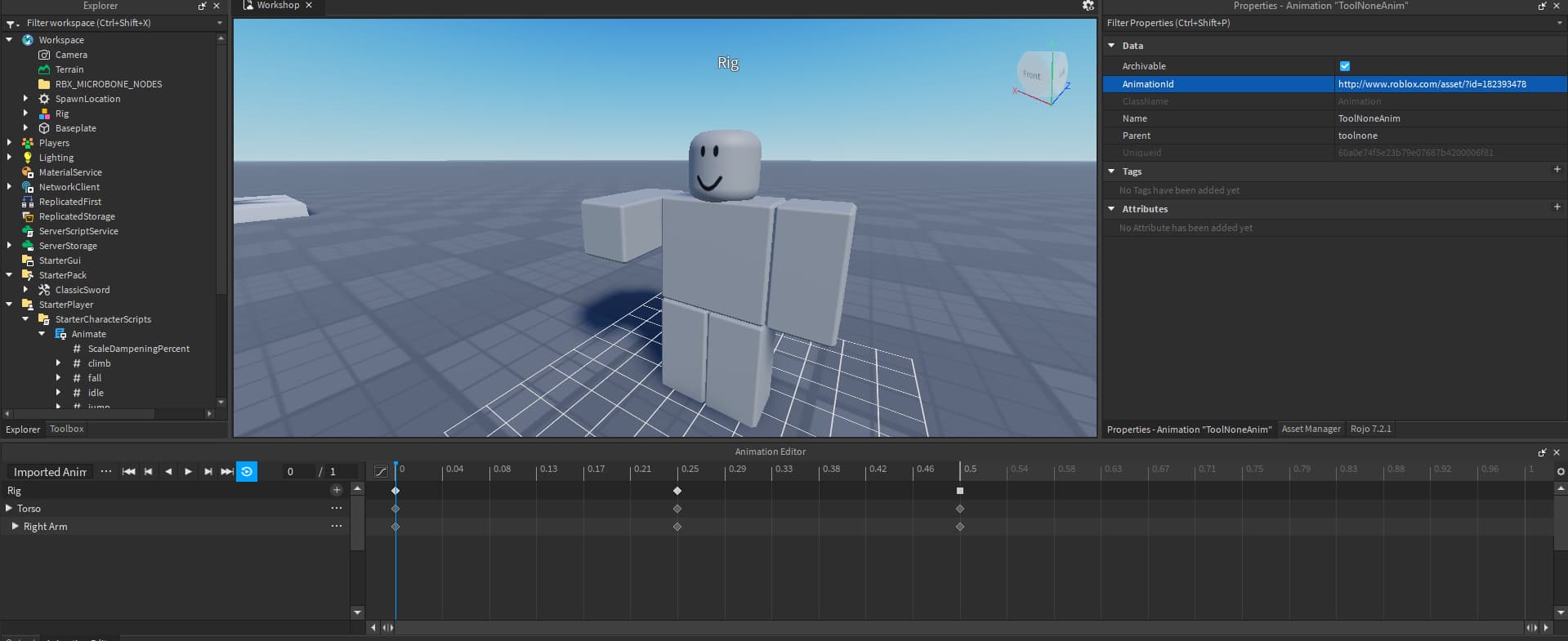Expand the Torso track
The image size is (1568, 641).
coord(9,508)
